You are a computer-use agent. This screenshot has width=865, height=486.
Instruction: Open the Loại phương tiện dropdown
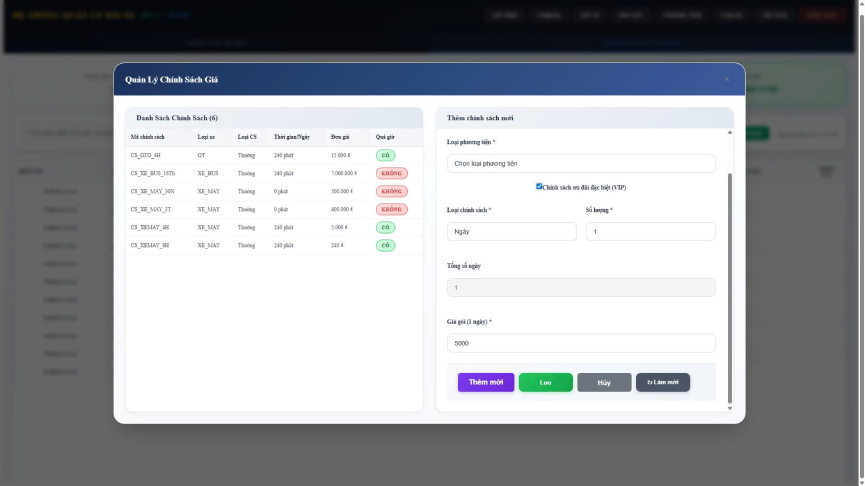pyautogui.click(x=581, y=163)
